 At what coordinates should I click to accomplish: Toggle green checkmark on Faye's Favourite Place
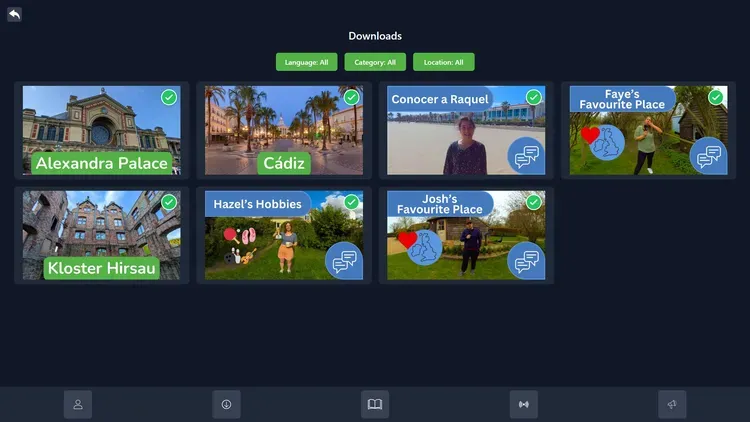click(x=716, y=98)
